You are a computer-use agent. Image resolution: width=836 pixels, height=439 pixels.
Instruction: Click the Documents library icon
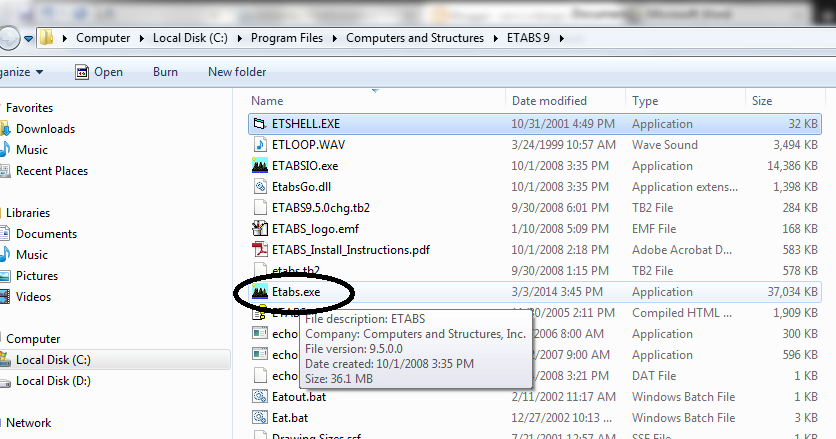tap(5, 234)
